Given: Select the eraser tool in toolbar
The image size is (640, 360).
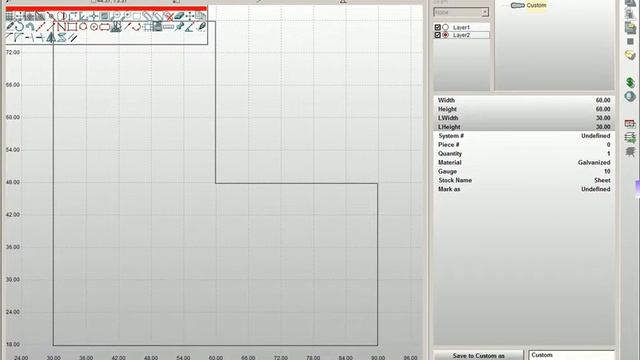Looking at the screenshot, I should pos(179,16).
